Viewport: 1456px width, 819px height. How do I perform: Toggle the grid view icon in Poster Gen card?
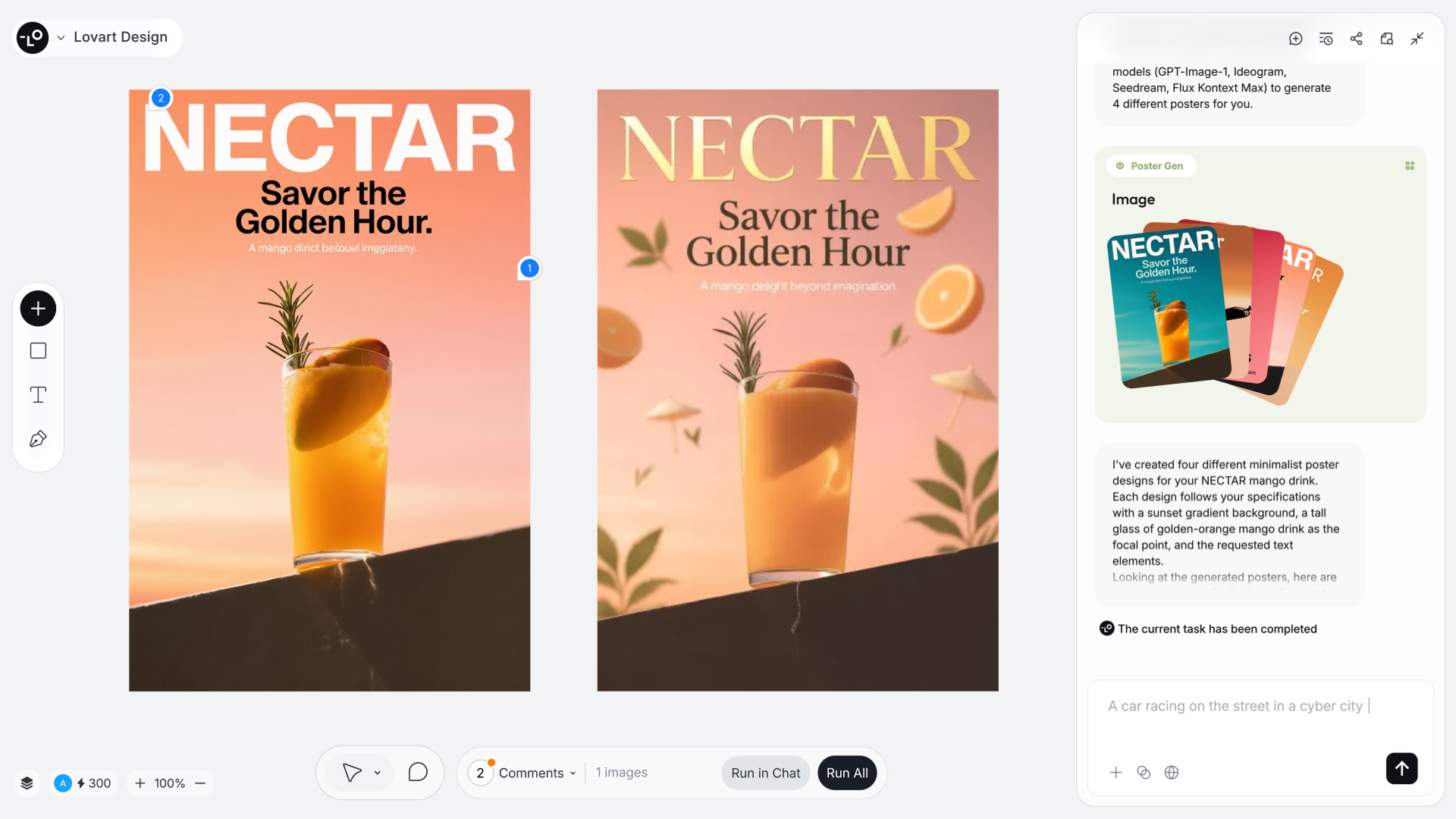(x=1410, y=166)
